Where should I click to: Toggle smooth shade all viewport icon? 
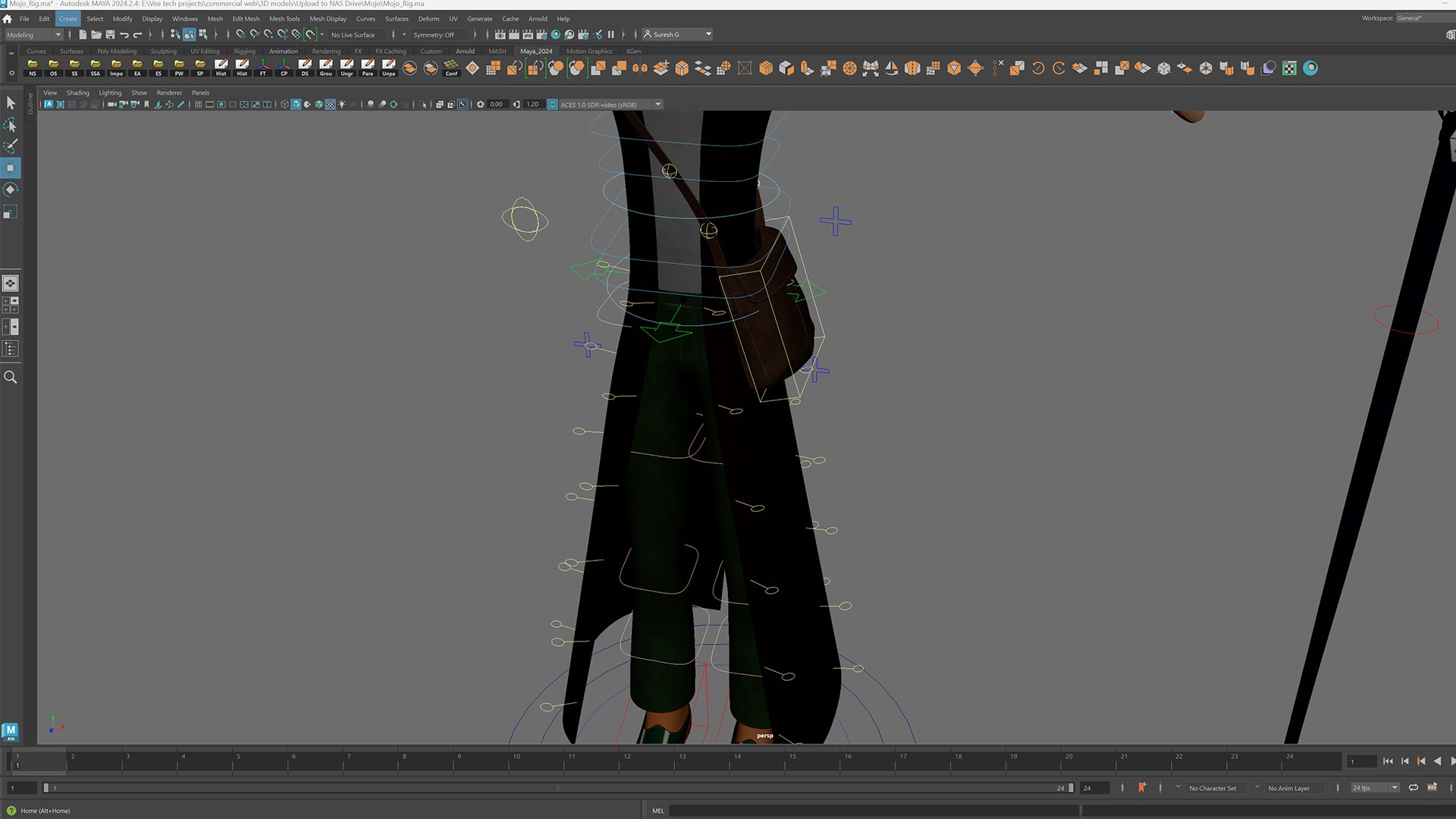(296, 105)
